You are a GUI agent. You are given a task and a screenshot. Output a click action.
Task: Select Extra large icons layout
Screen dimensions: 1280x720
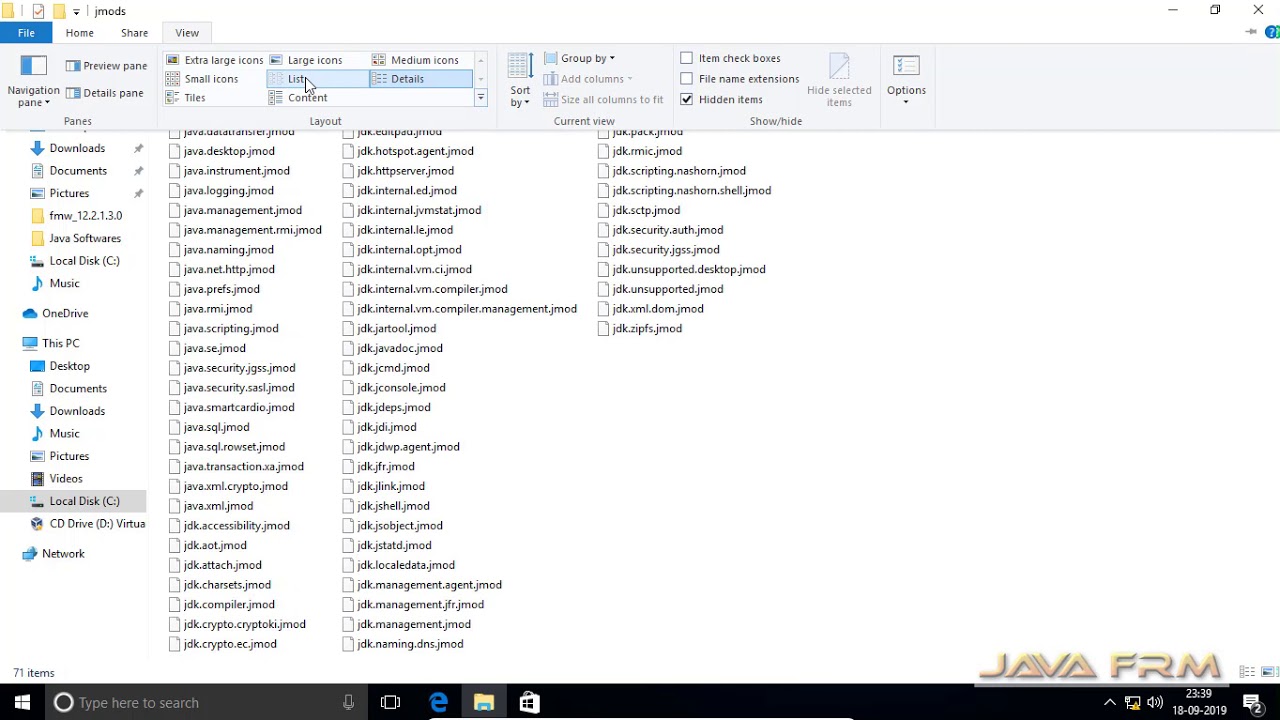(x=214, y=60)
